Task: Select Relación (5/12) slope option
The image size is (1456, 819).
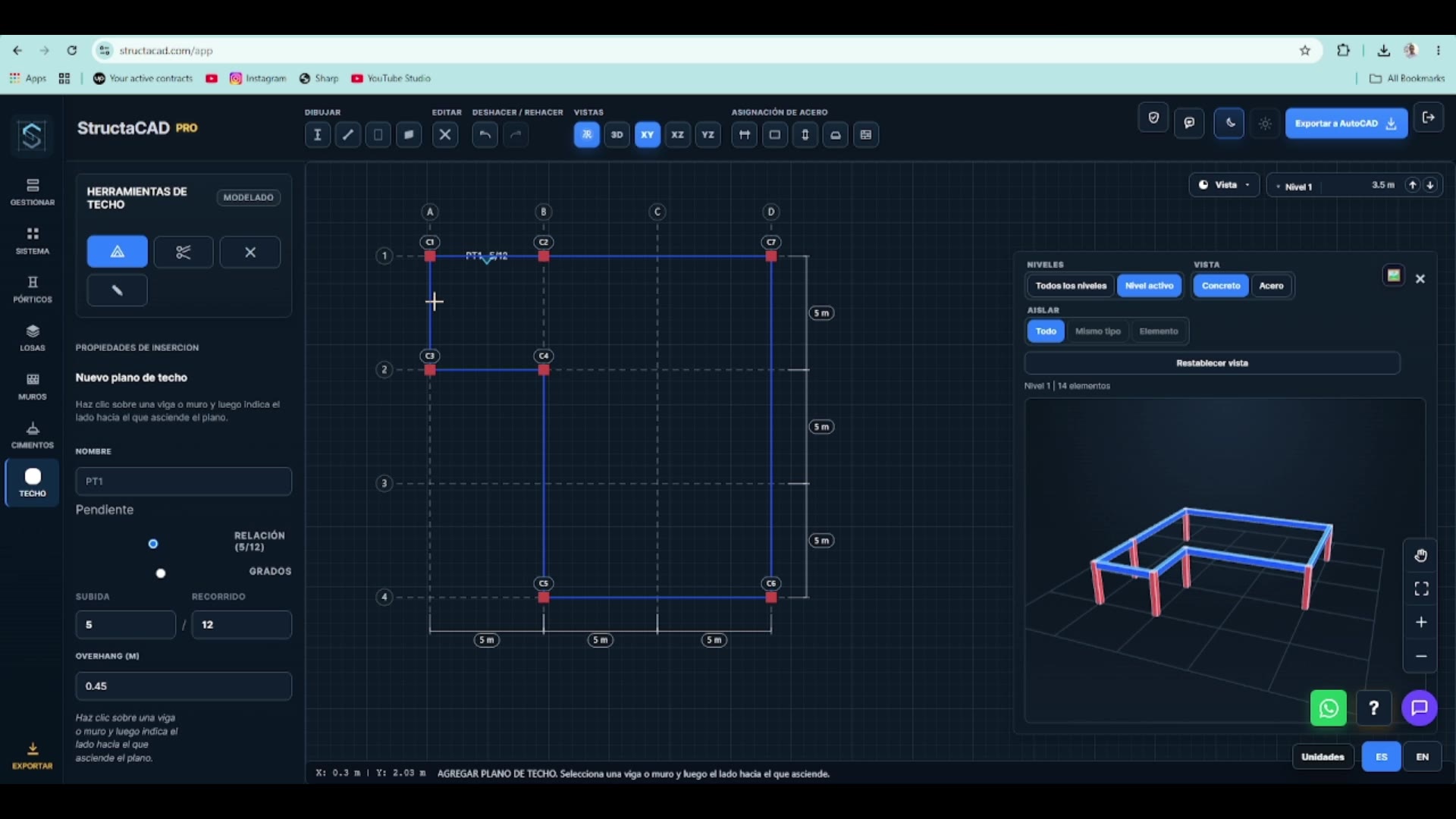Action: [x=153, y=544]
